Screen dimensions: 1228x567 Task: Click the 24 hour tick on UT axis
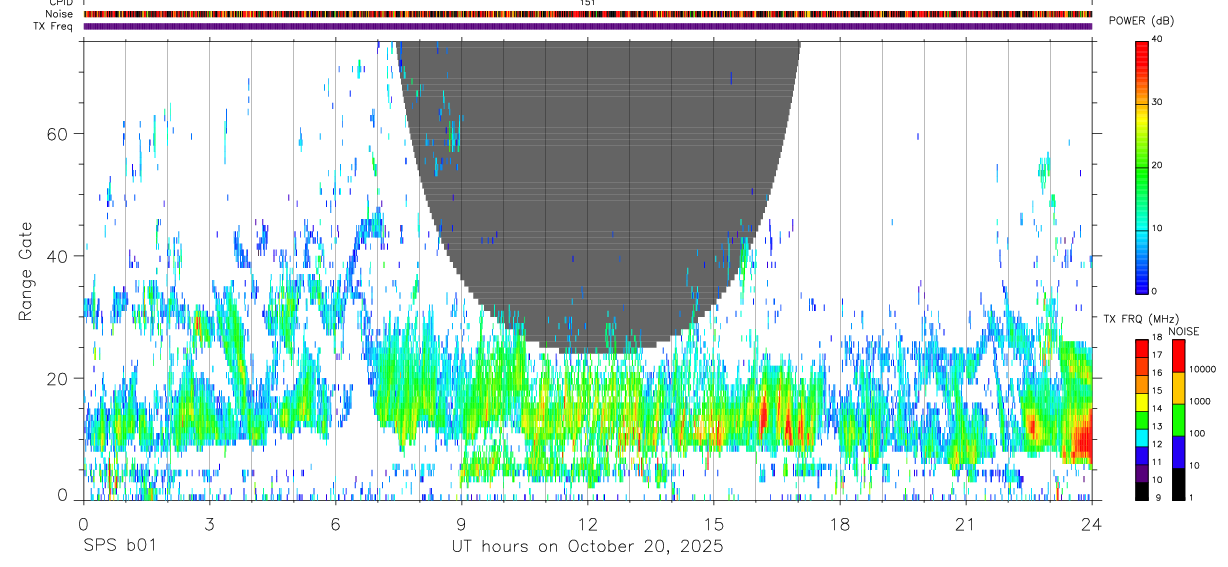click(1092, 524)
